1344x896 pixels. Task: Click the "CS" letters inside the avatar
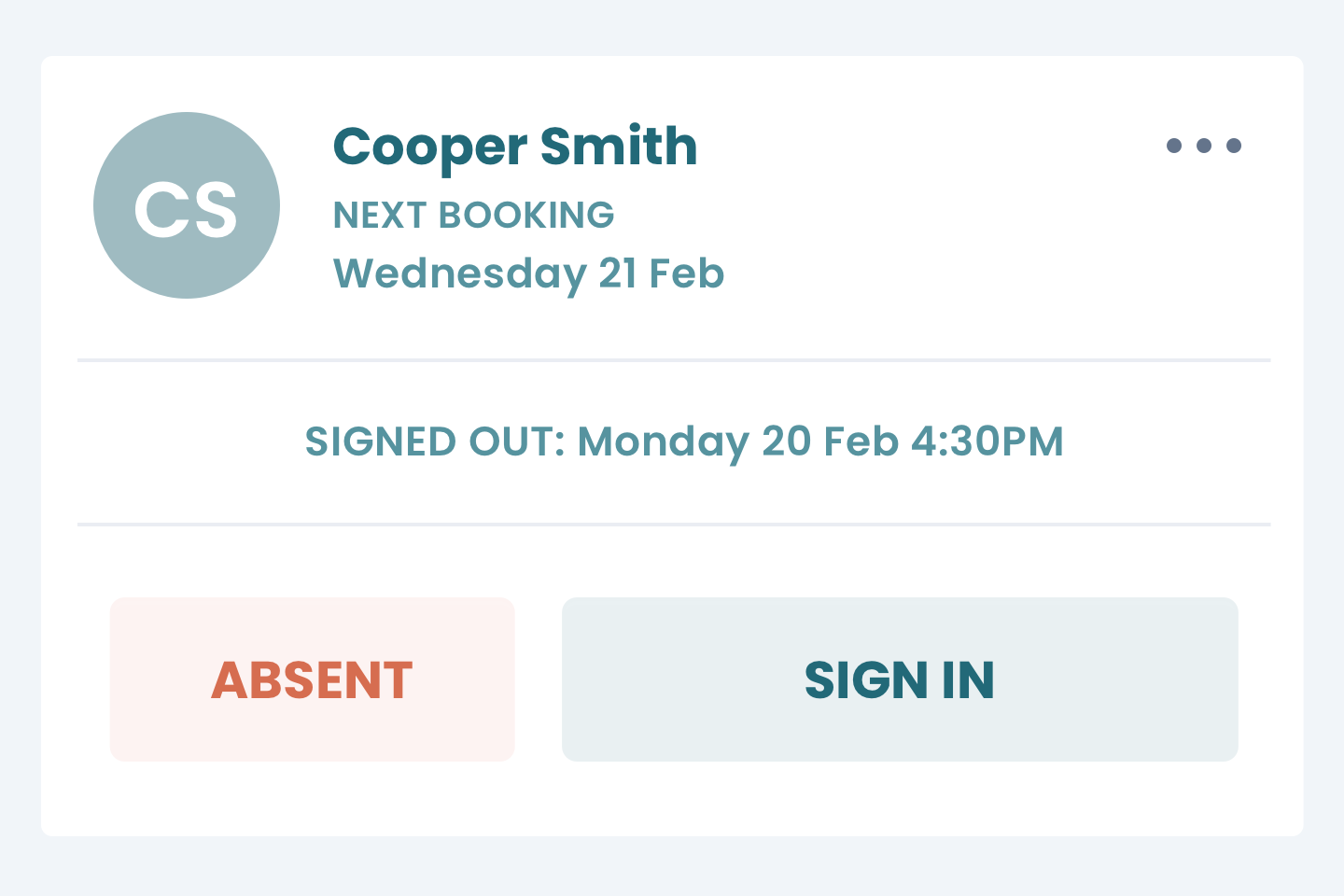click(x=186, y=209)
